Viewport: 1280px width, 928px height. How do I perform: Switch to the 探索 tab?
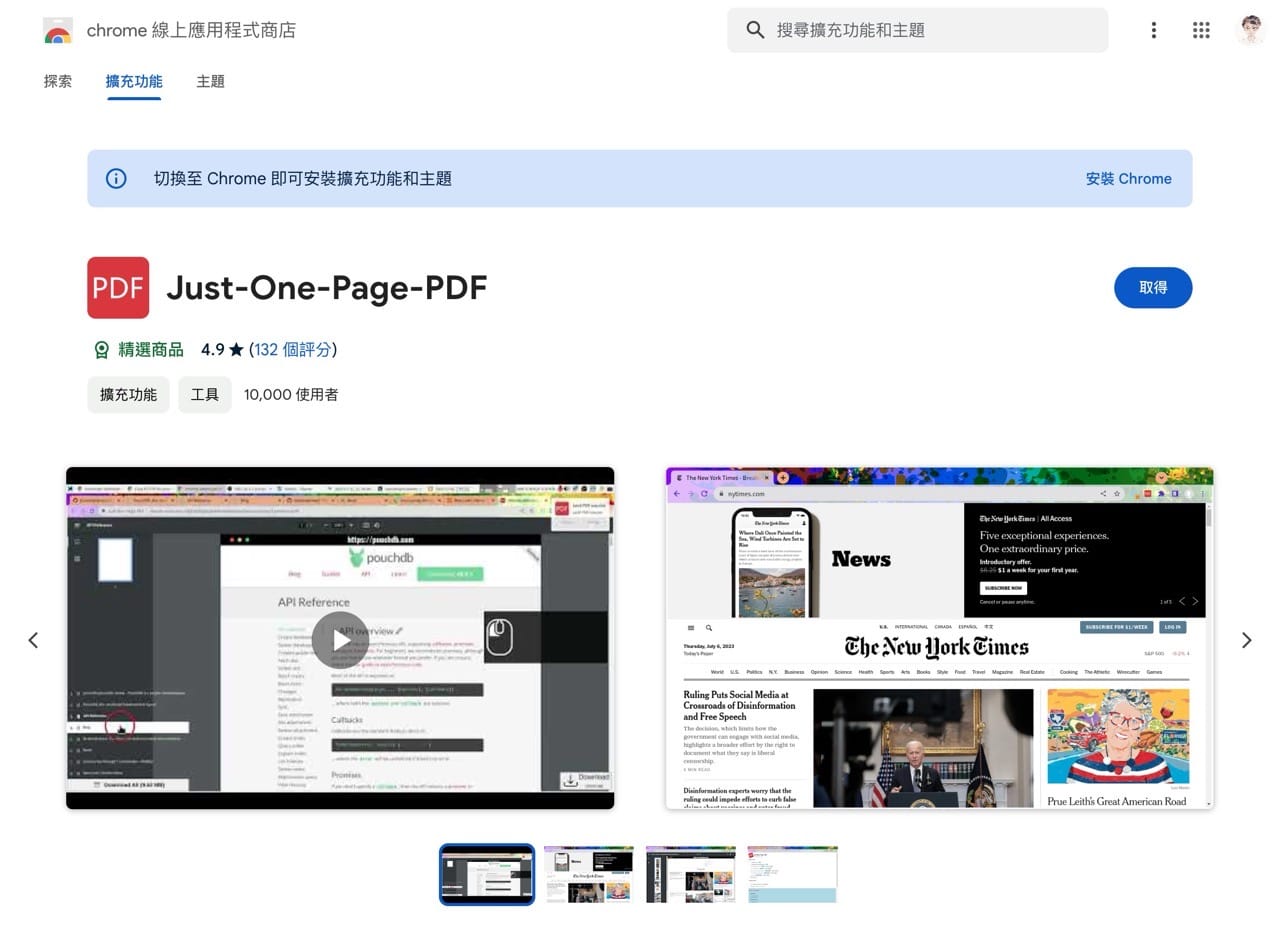58,81
